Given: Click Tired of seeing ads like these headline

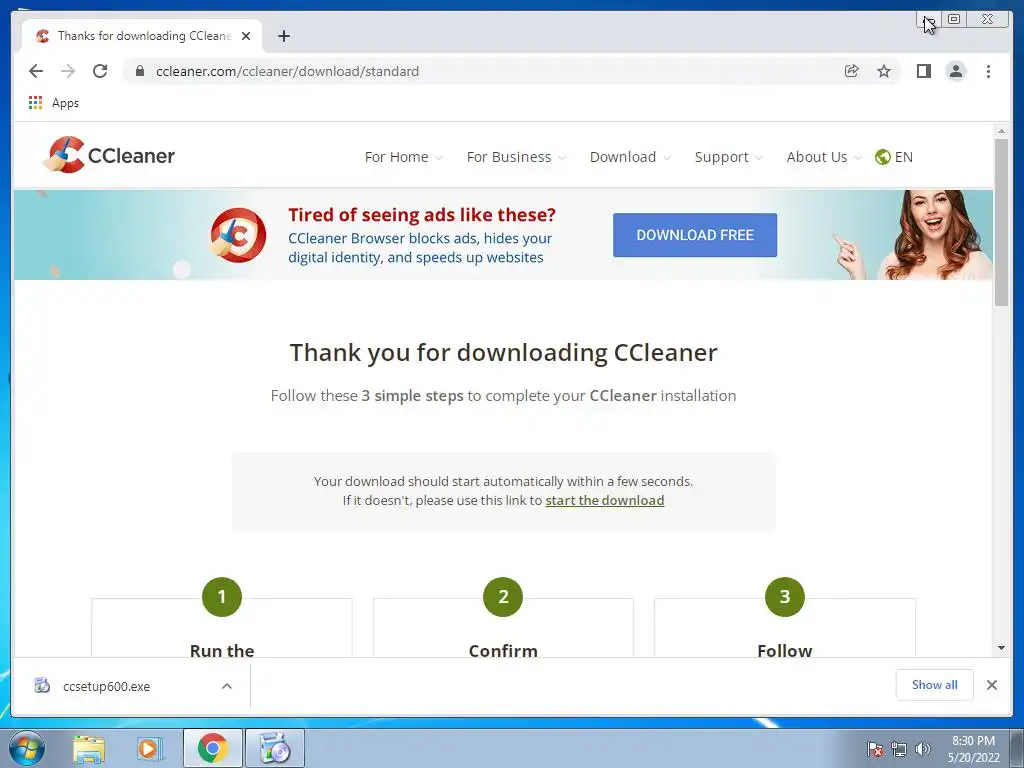Looking at the screenshot, I should (422, 215).
